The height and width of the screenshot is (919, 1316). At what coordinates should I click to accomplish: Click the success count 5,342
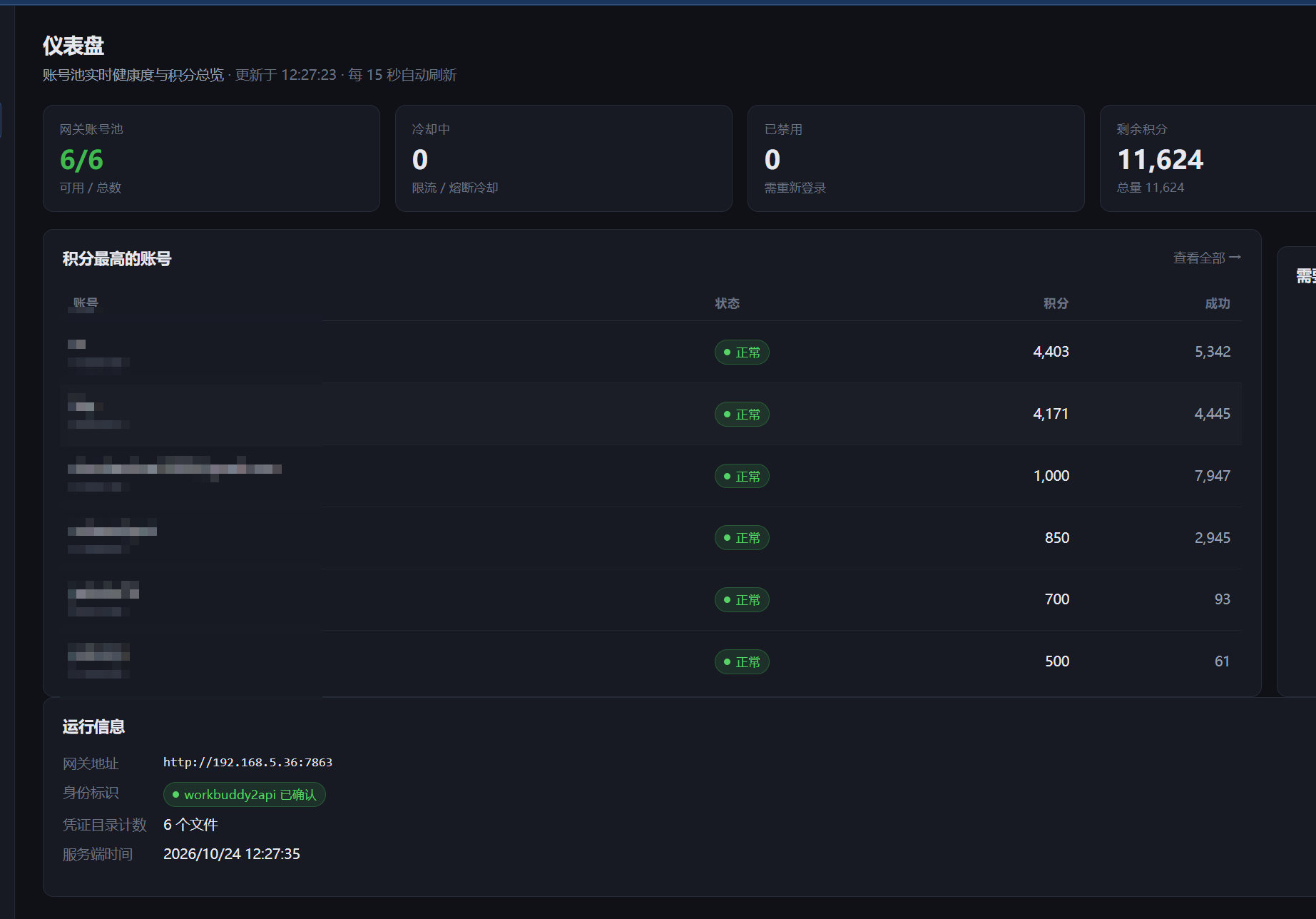point(1213,352)
